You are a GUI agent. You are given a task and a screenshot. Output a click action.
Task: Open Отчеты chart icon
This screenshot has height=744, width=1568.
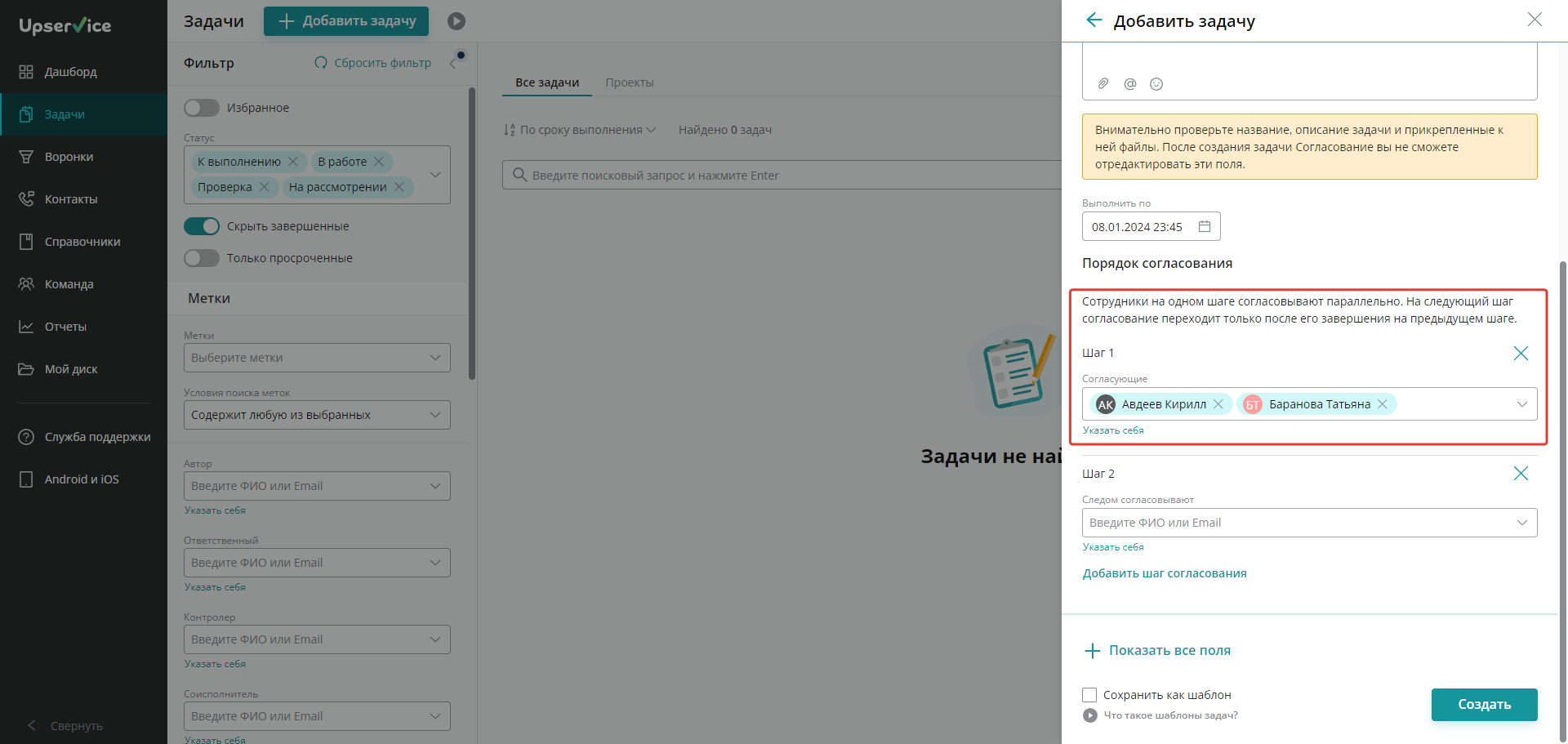26,327
